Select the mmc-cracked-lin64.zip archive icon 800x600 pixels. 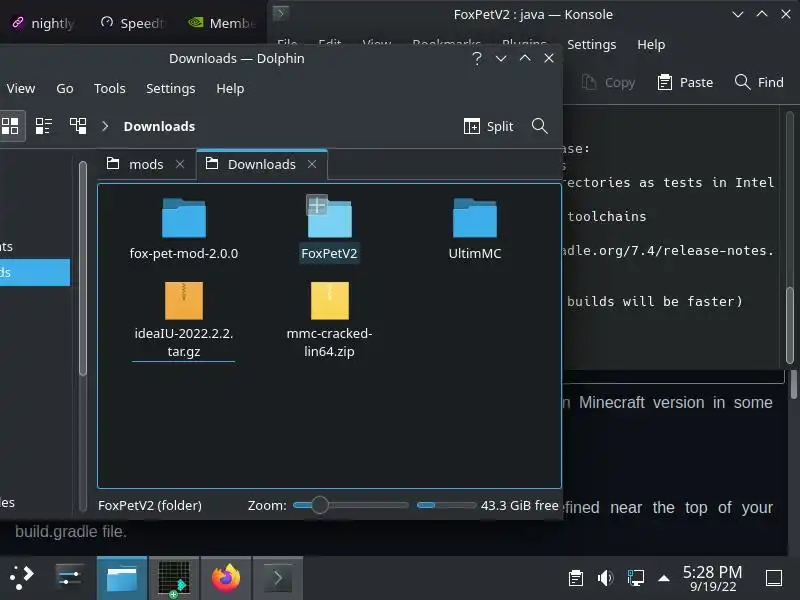coord(330,301)
